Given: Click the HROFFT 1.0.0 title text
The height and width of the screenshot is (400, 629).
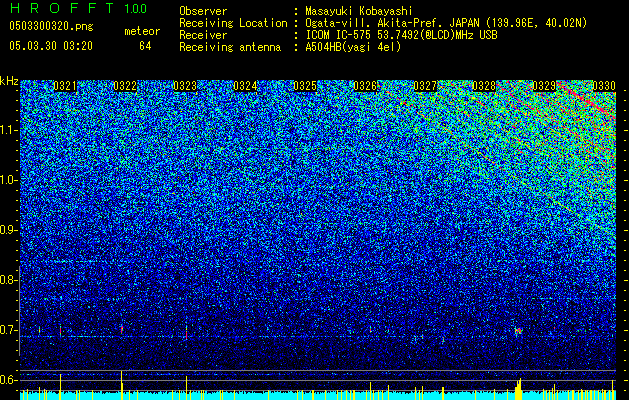Looking at the screenshot, I should point(78,8).
